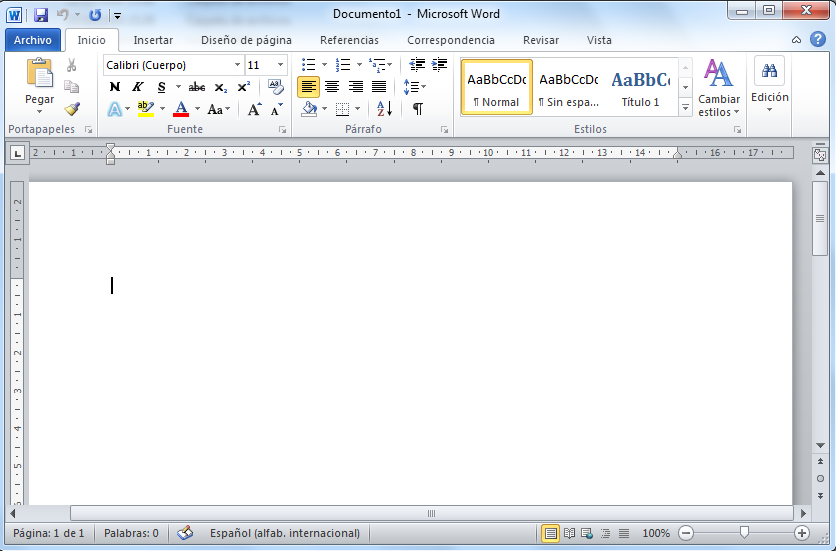Switch to the Referencias tab
836x551 pixels.
coord(349,40)
